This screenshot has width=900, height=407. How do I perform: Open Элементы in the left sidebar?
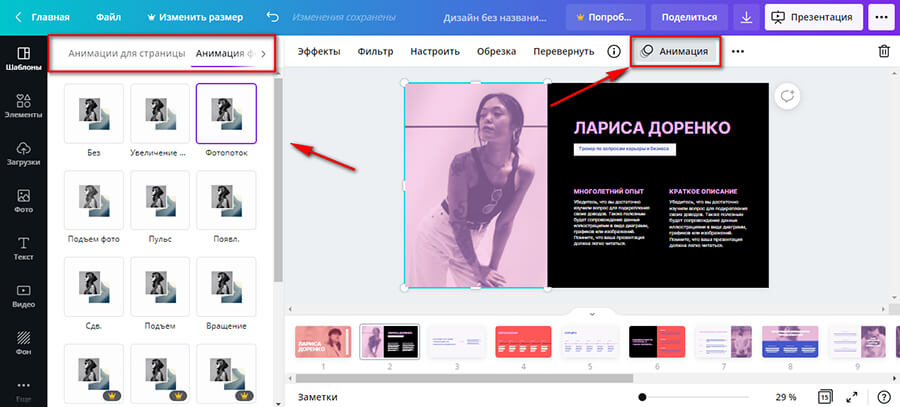click(x=23, y=105)
